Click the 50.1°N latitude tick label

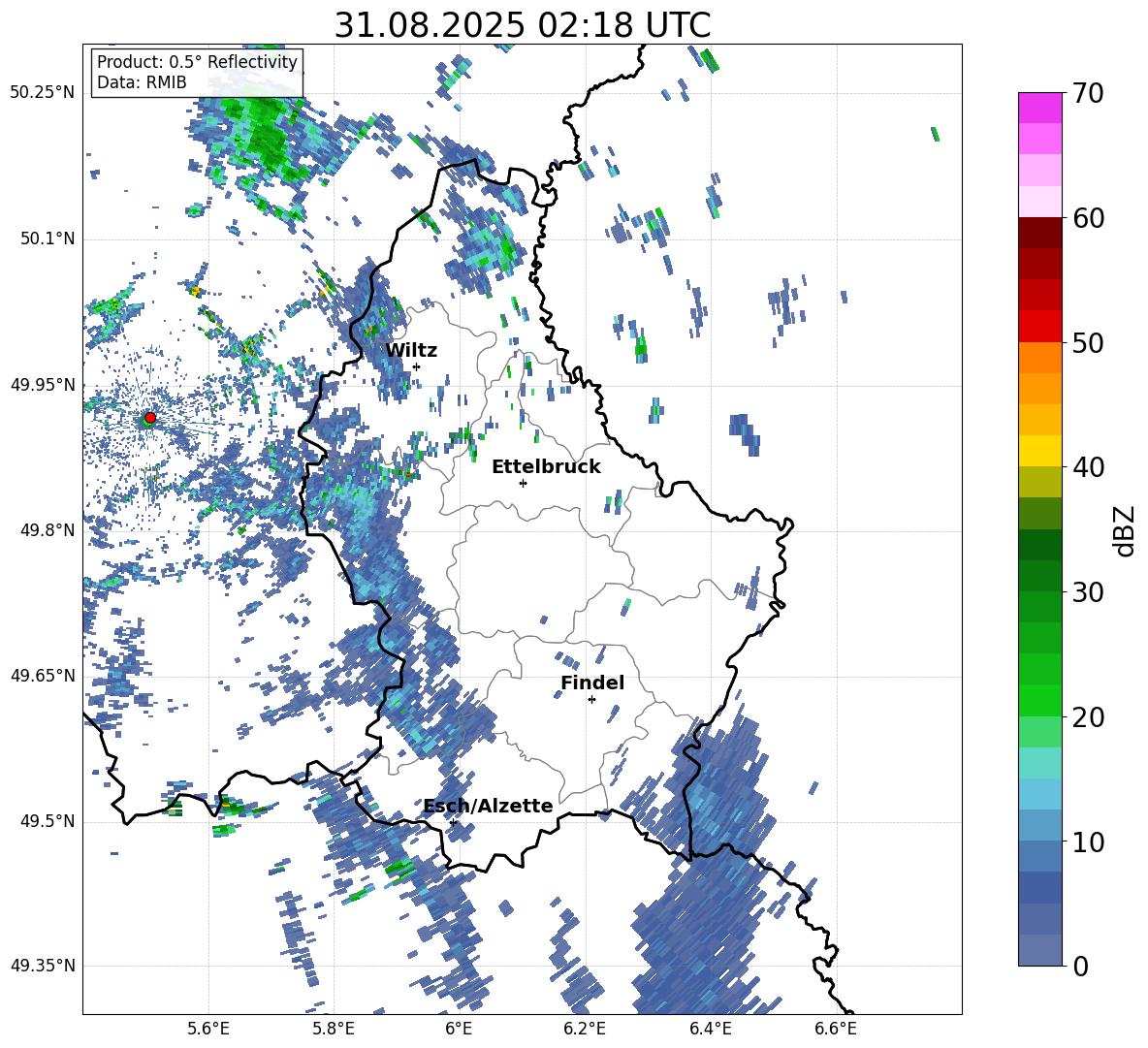point(47,239)
